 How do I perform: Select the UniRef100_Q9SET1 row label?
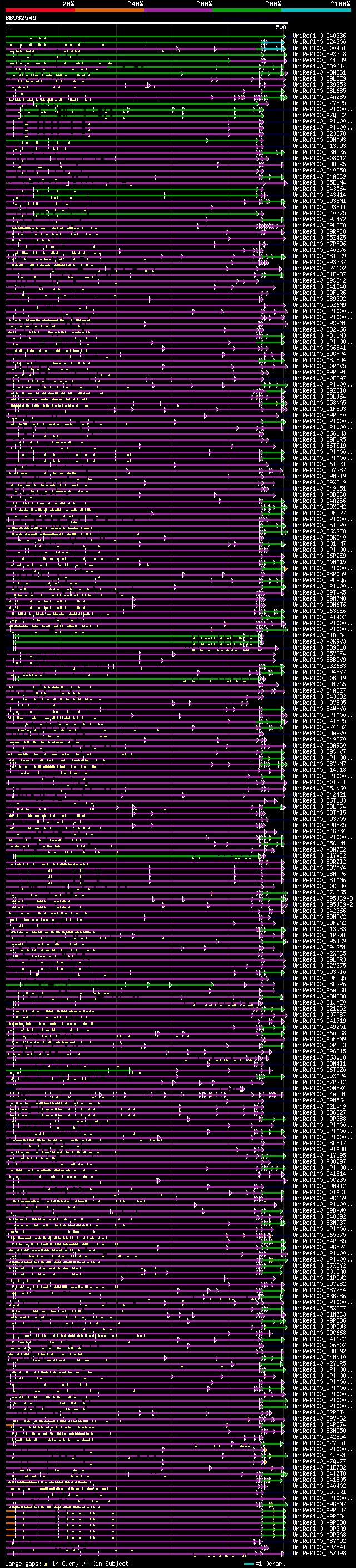(319, 207)
